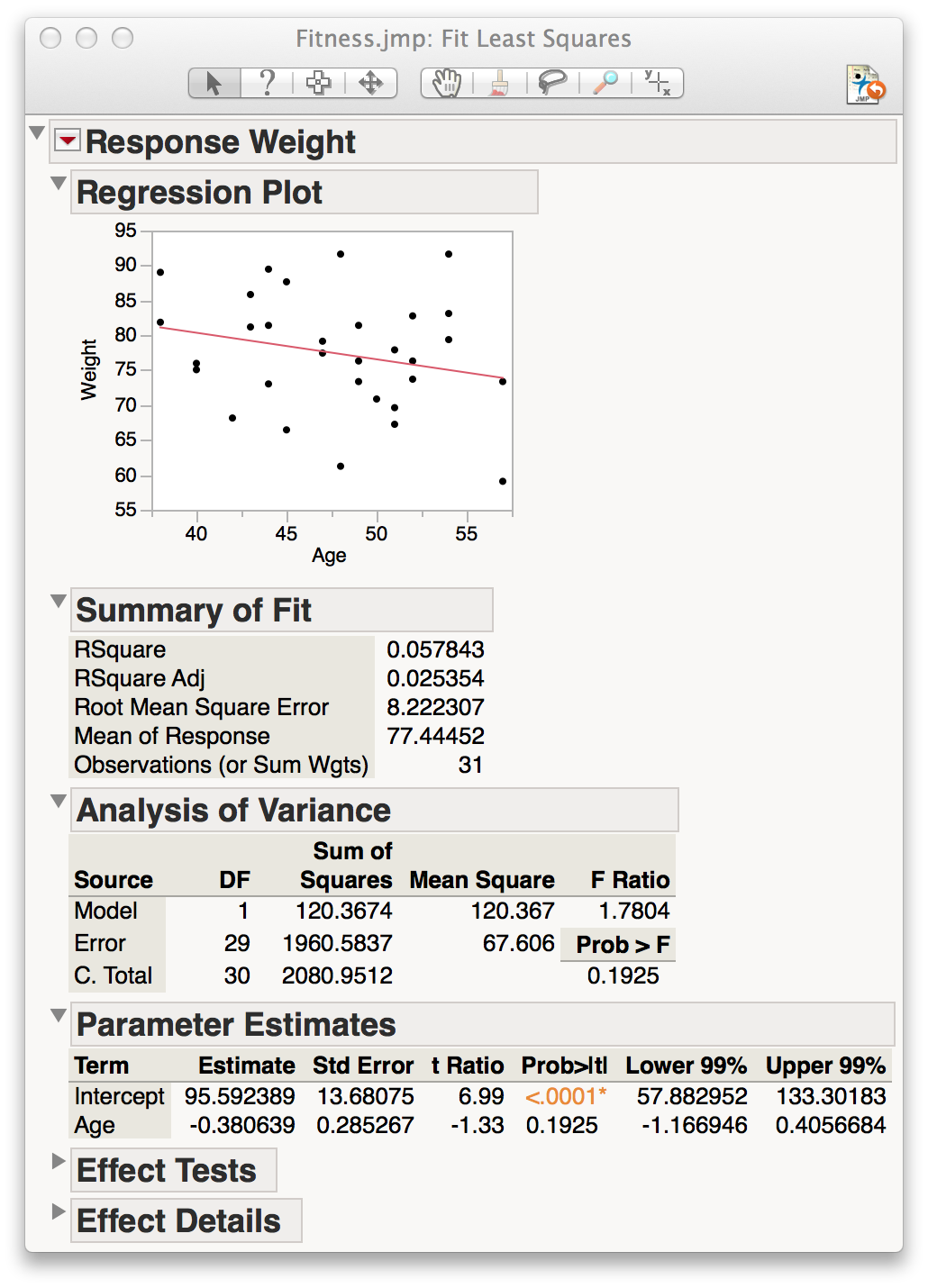Expand the Effect Tests section
This screenshot has width=928, height=1288.
(59, 1161)
